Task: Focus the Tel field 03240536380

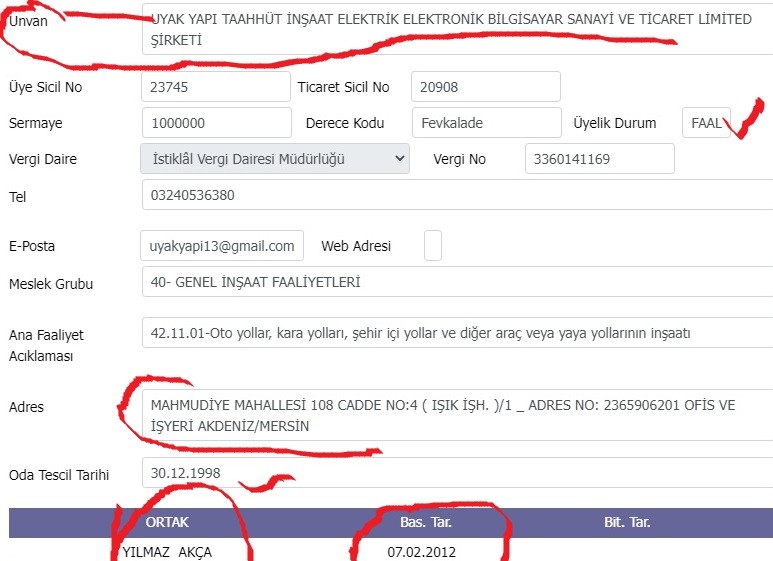Action: coord(457,195)
